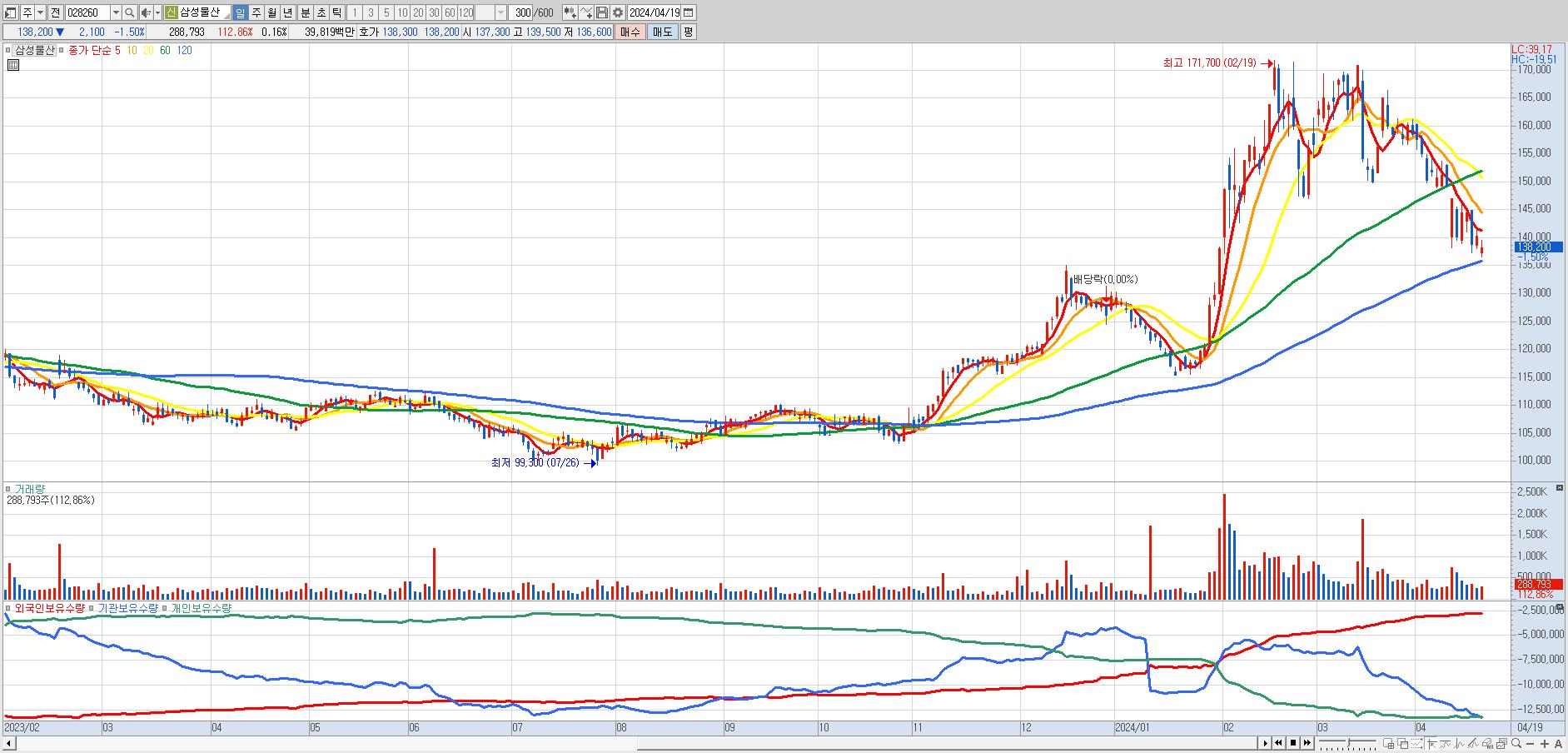This screenshot has height=753, width=1568.
Task: Switch to the 초 second chart period
Action: (321, 12)
